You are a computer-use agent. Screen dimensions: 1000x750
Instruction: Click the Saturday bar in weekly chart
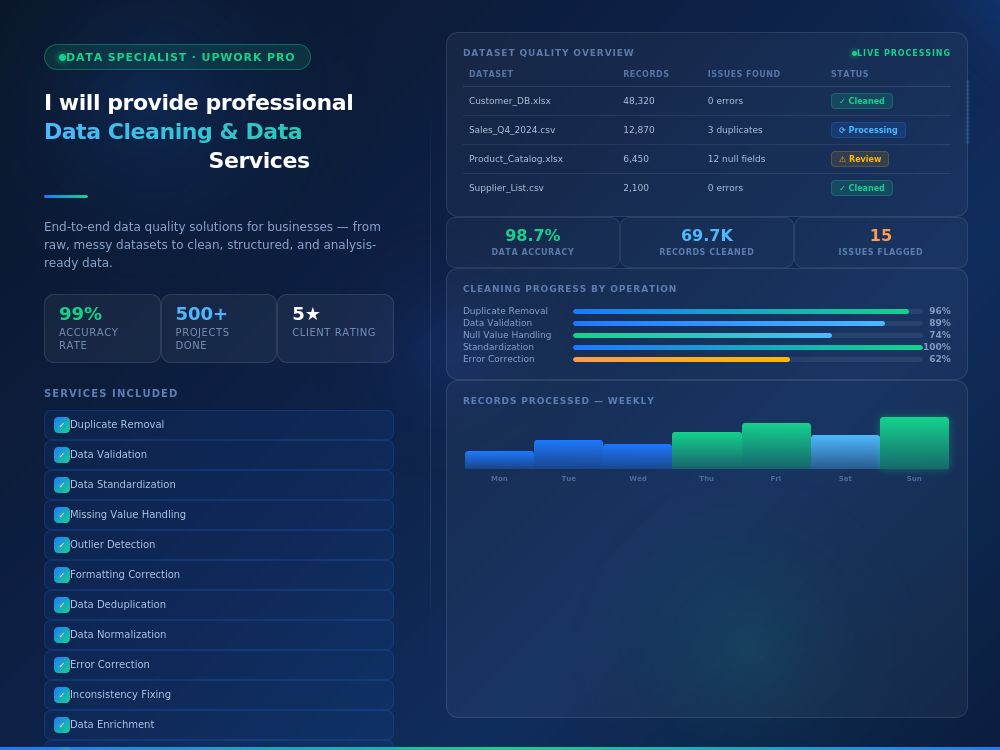(845, 452)
